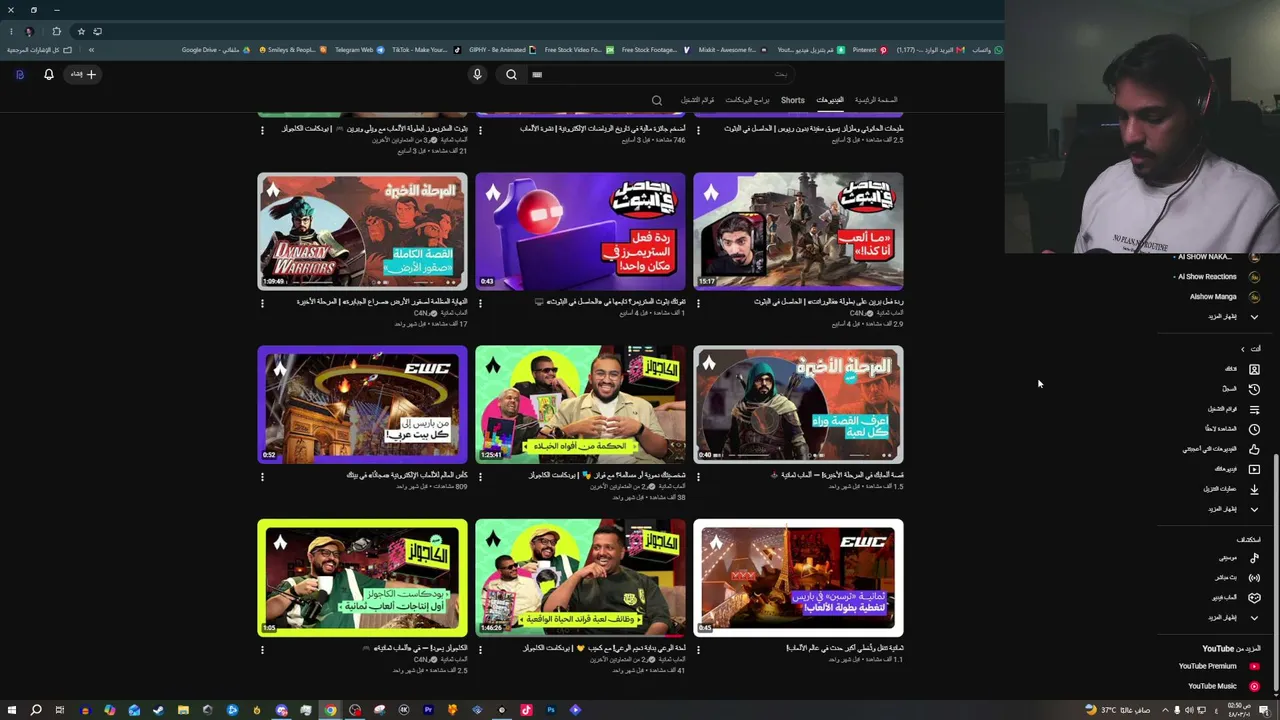Play the 1:05 yellow-background video thumbnail
Image resolution: width=1280 pixels, height=720 pixels.
tap(362, 577)
